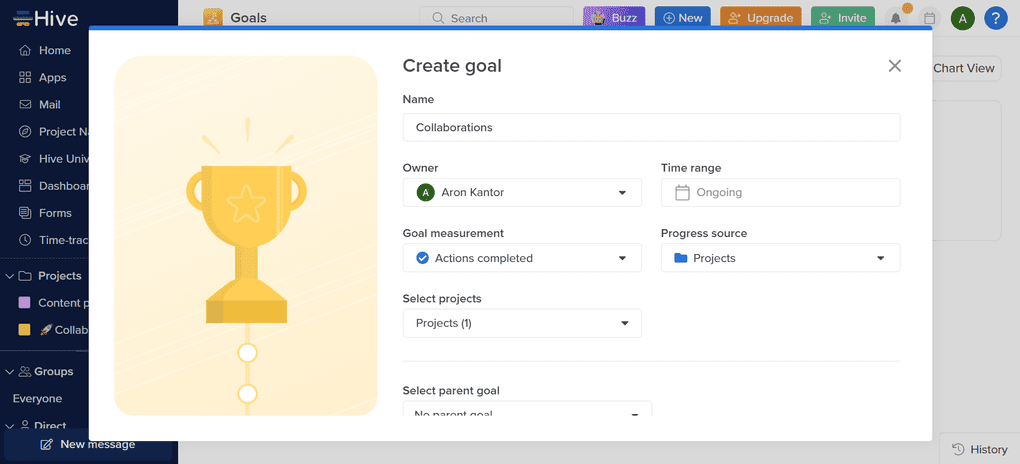Click the Mail icon in sidebar

(x=26, y=105)
